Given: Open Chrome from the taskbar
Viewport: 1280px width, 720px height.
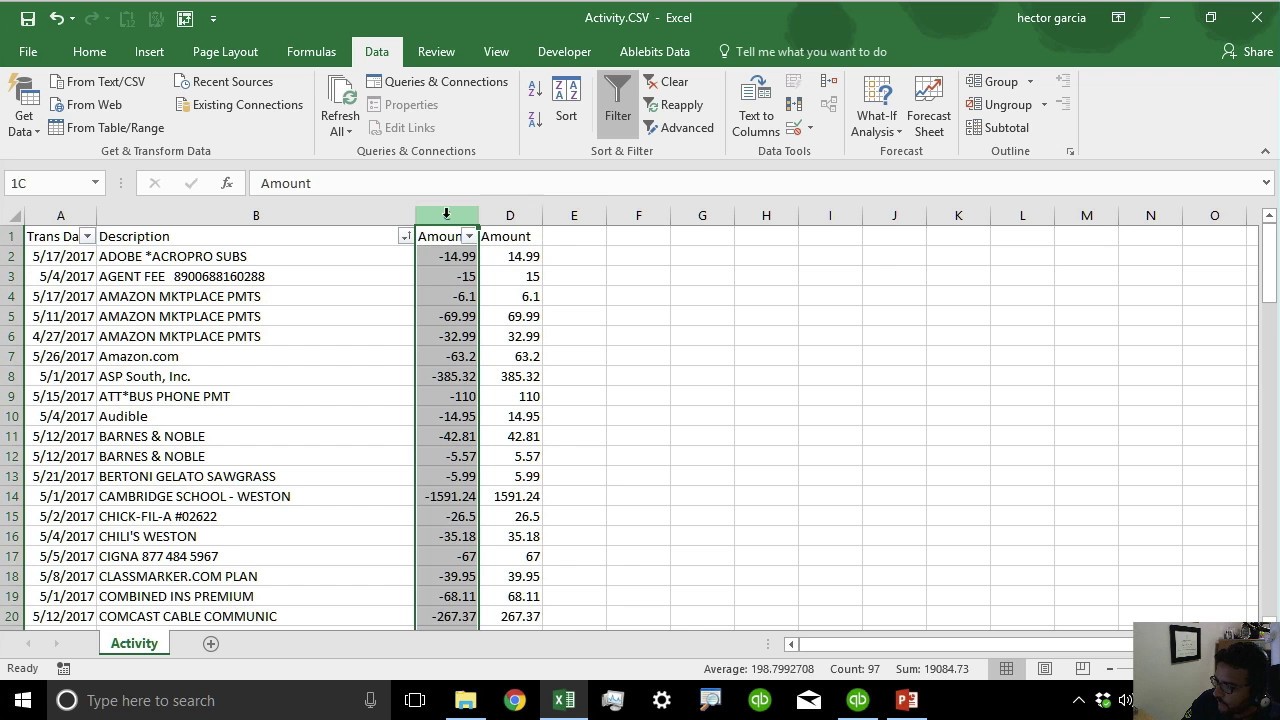Looking at the screenshot, I should click(x=514, y=700).
